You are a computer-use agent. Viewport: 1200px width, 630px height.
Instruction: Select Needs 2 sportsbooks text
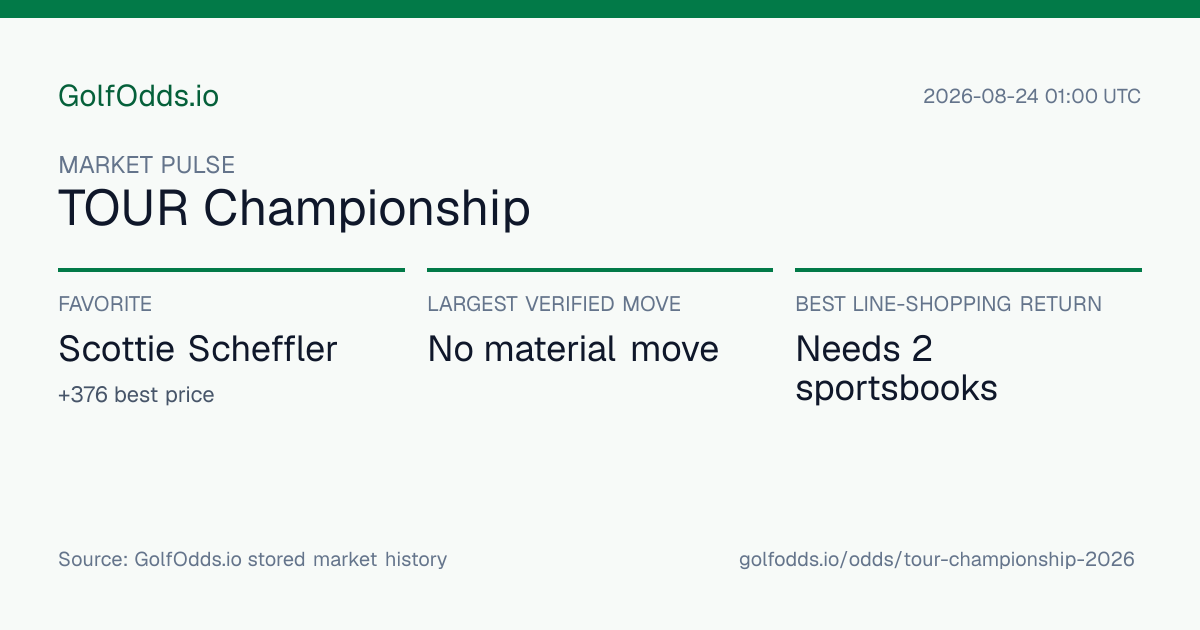[897, 368]
